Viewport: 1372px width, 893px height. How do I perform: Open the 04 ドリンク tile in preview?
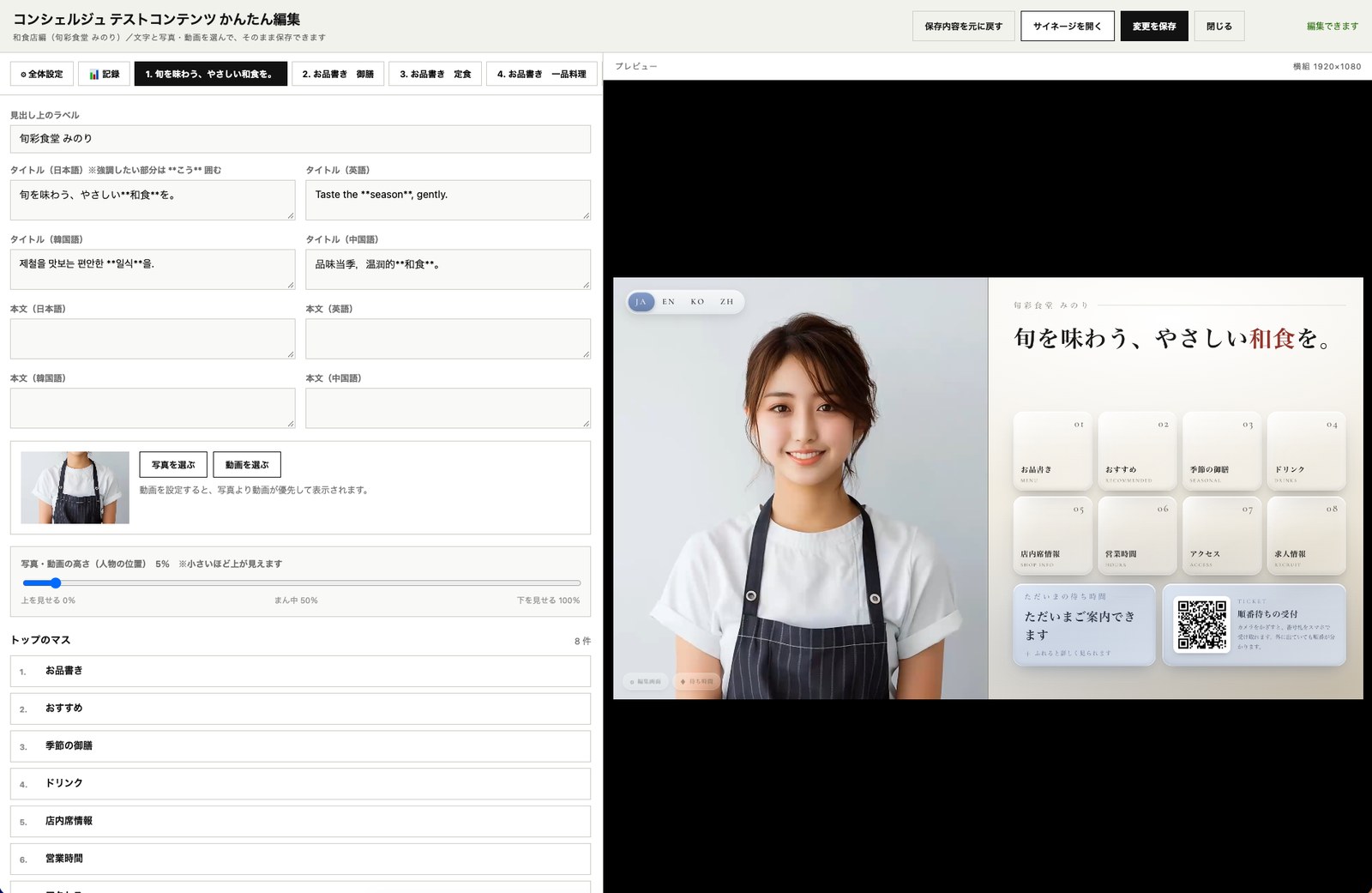[x=1306, y=450]
